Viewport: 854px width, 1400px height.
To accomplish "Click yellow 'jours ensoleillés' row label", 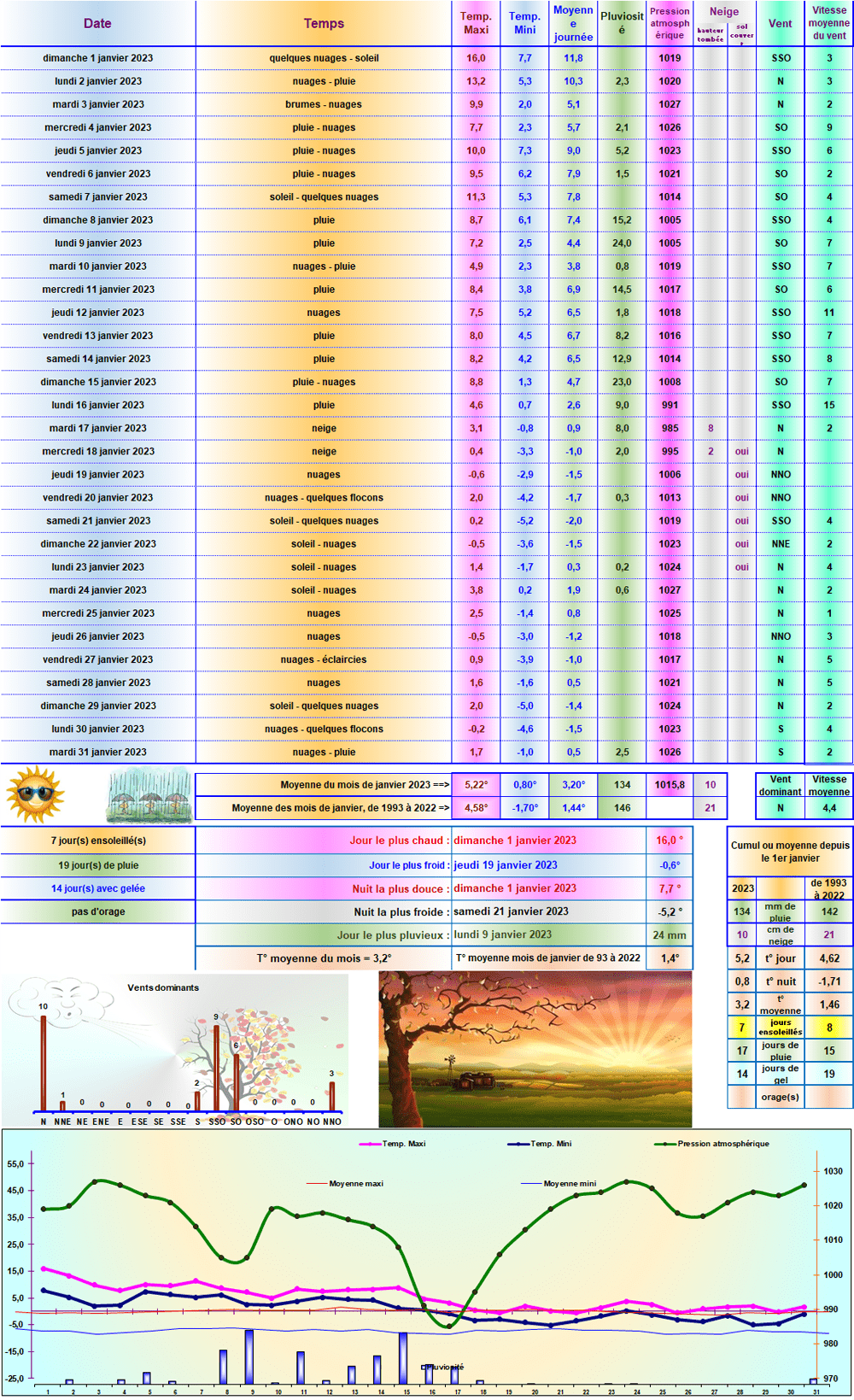I will tap(780, 1028).
